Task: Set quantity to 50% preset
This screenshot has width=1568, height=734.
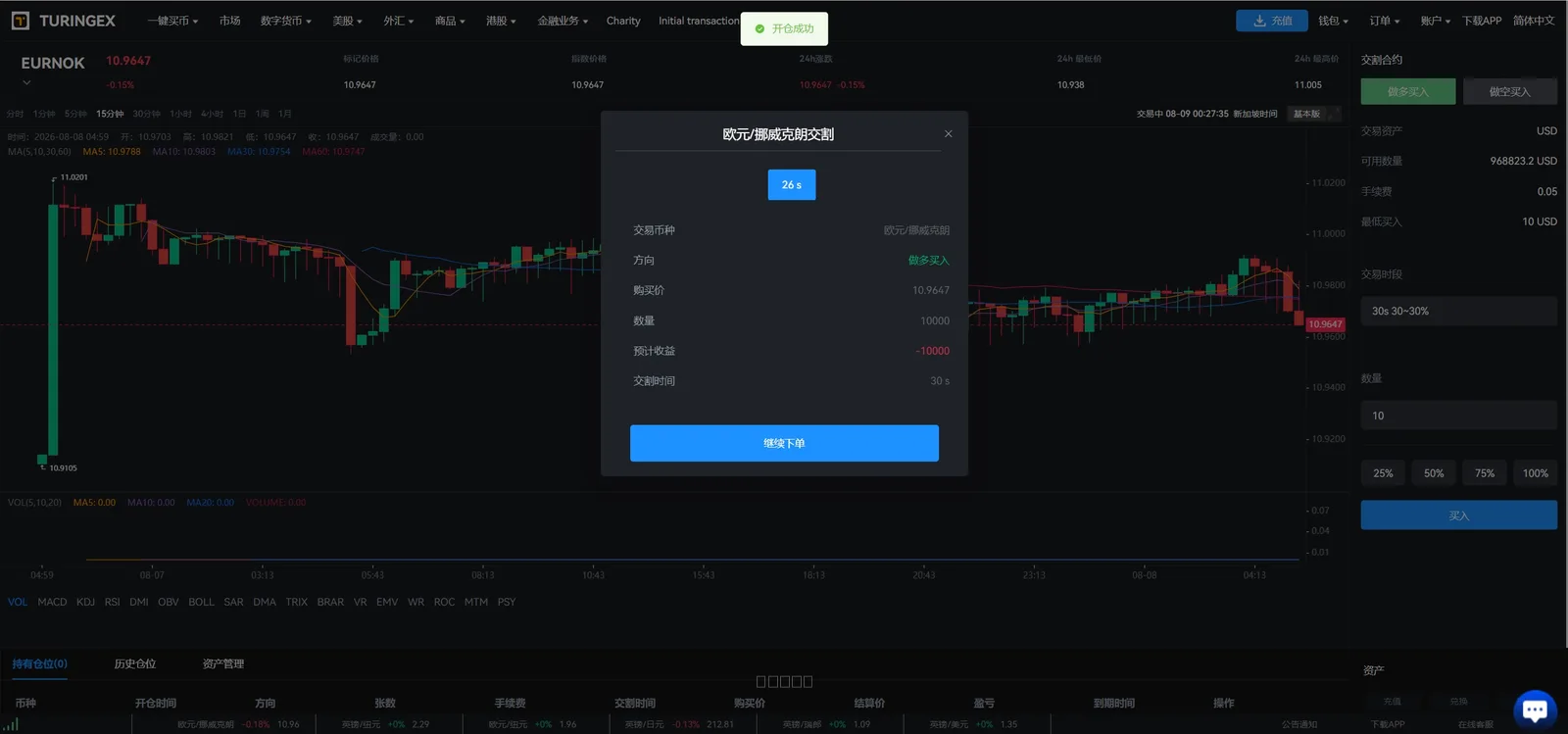Action: click(1434, 473)
